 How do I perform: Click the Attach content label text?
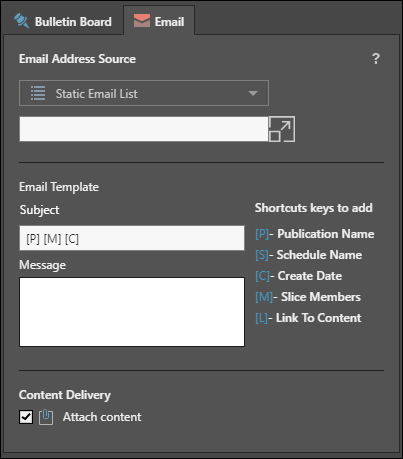click(x=102, y=417)
